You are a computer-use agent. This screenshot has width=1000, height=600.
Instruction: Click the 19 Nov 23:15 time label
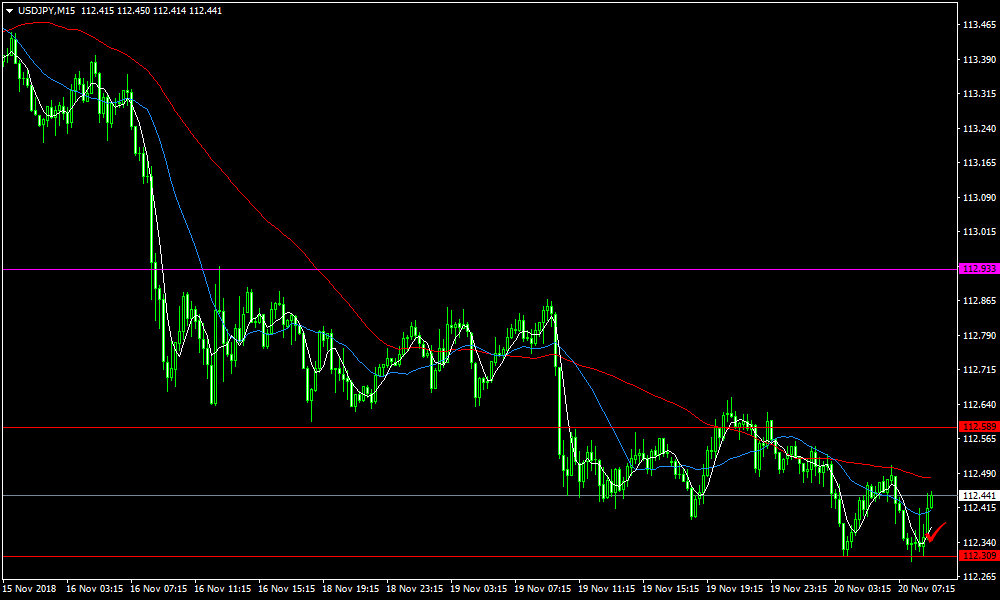click(799, 588)
